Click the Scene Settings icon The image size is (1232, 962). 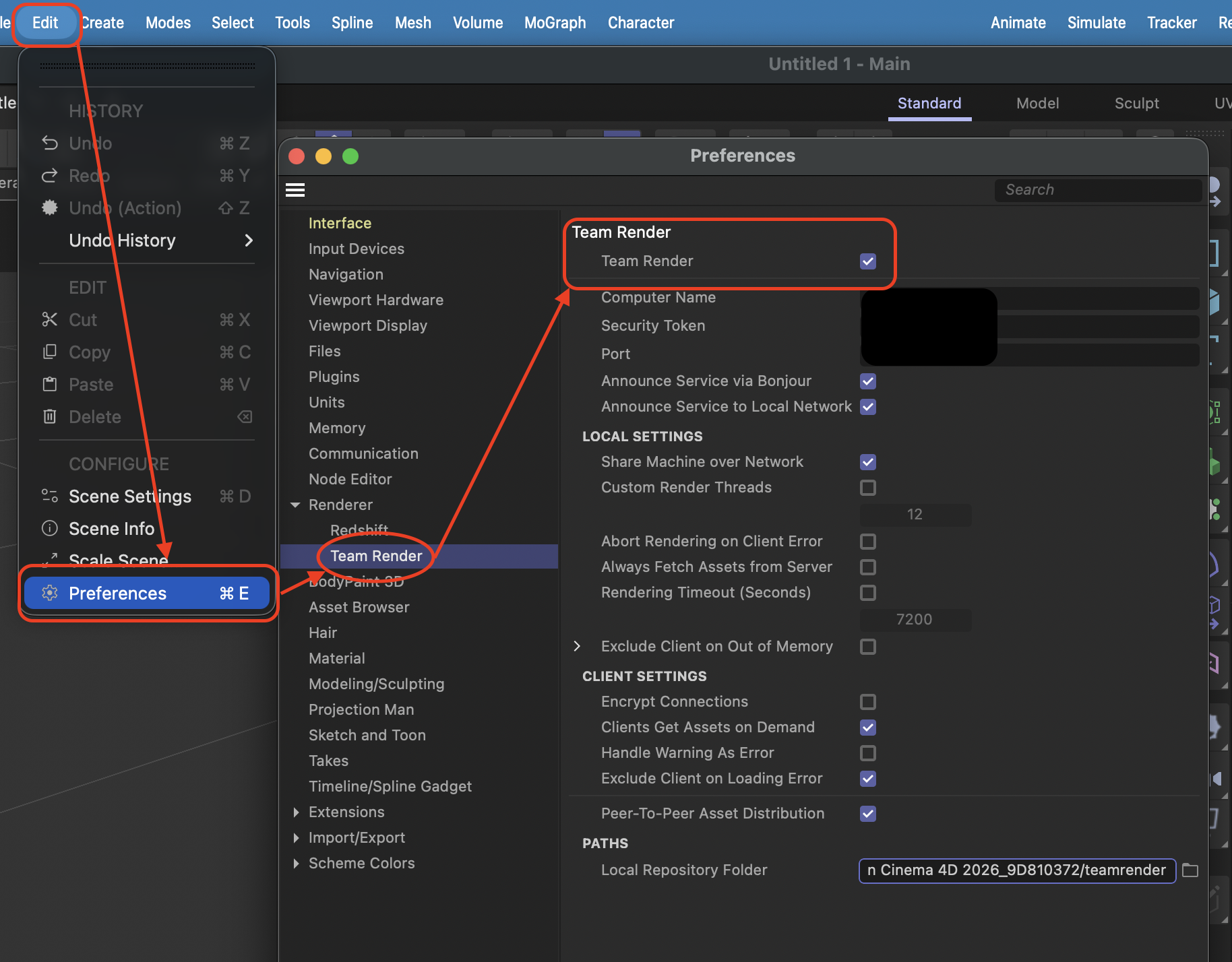pyautogui.click(x=49, y=496)
